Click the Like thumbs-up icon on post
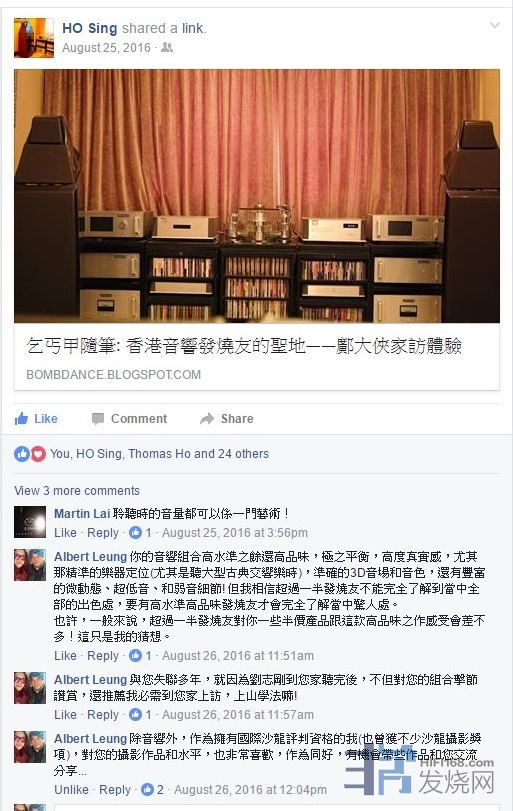The image size is (513, 811). point(21,418)
